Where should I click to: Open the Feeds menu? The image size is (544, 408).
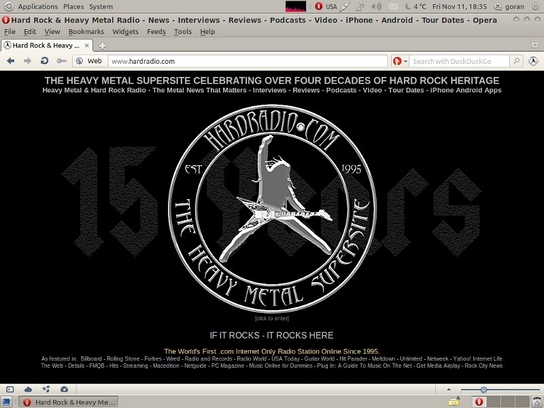pos(156,32)
